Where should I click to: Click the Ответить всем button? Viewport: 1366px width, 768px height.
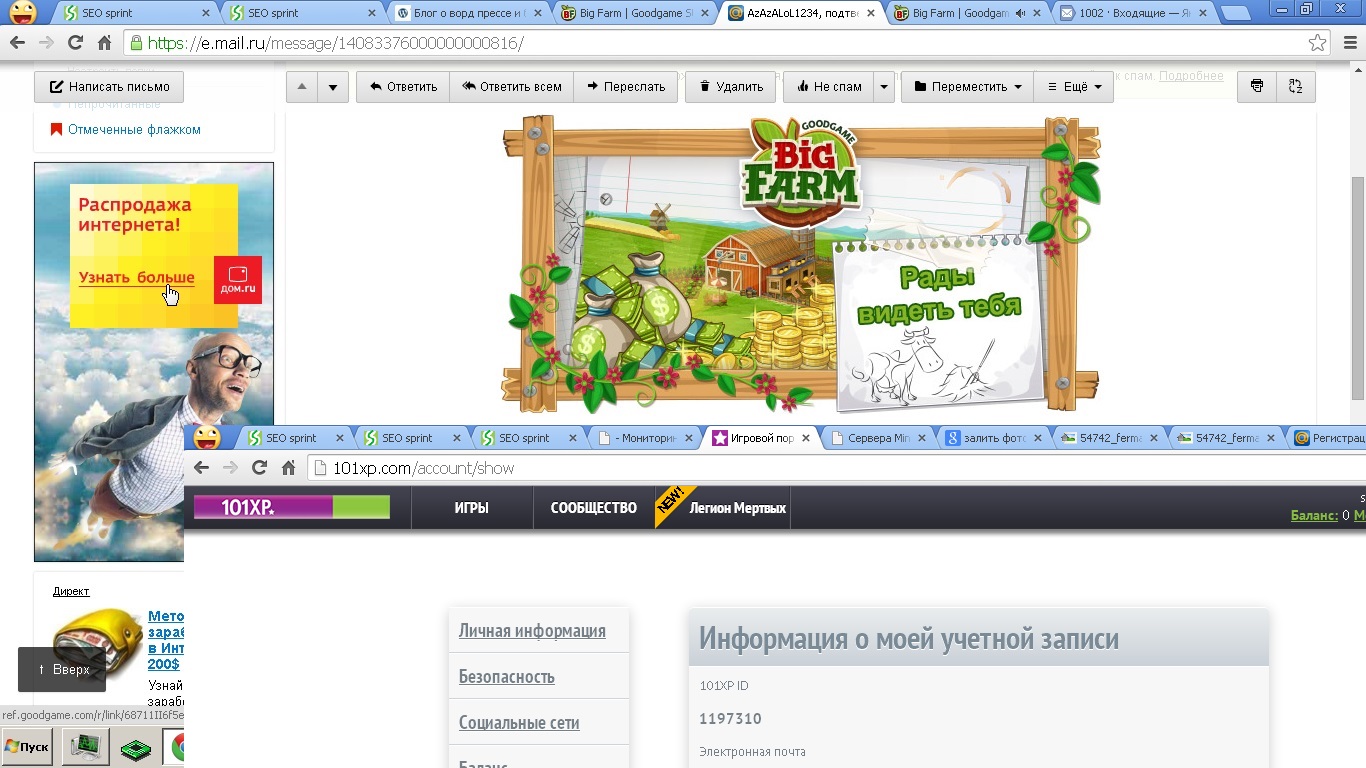(511, 86)
